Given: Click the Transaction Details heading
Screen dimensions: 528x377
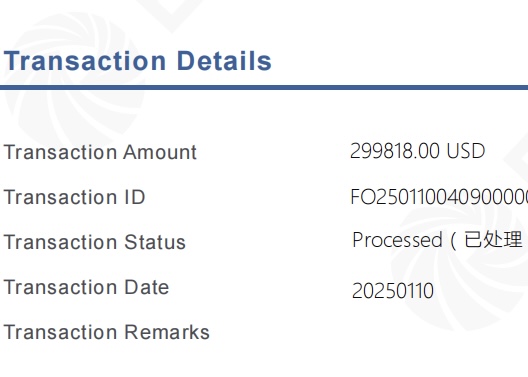Looking at the screenshot, I should (137, 61).
